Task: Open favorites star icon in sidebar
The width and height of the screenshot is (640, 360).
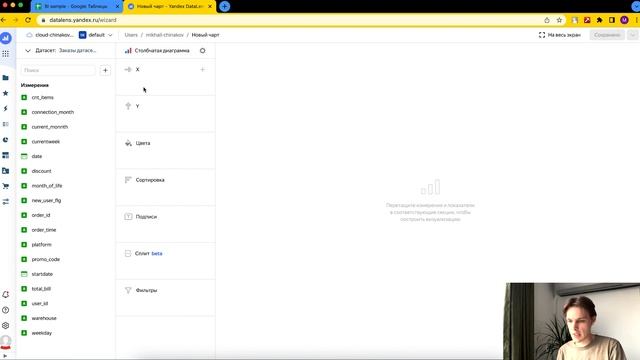Action: [x=6, y=93]
